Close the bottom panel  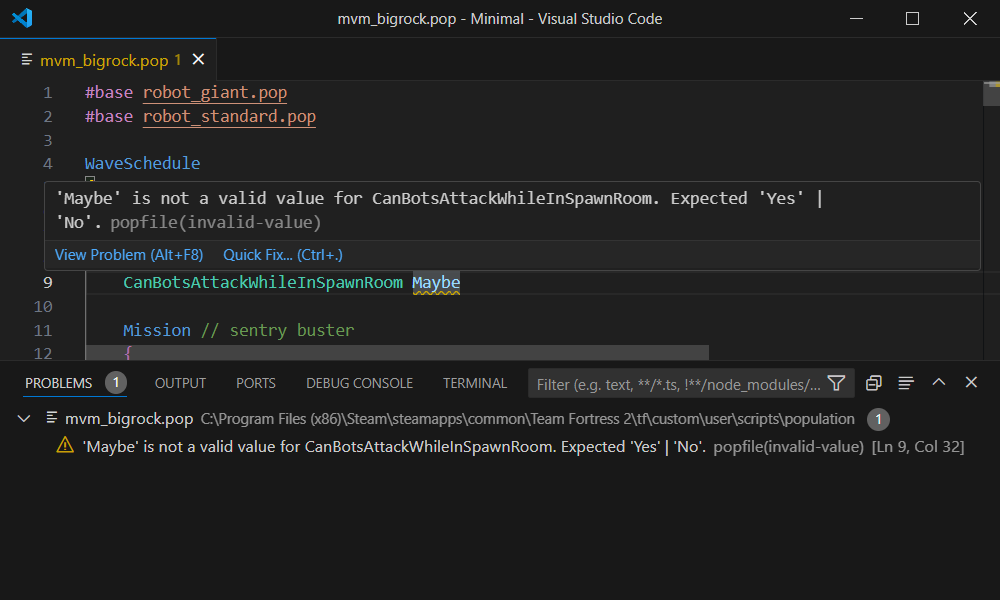971,383
